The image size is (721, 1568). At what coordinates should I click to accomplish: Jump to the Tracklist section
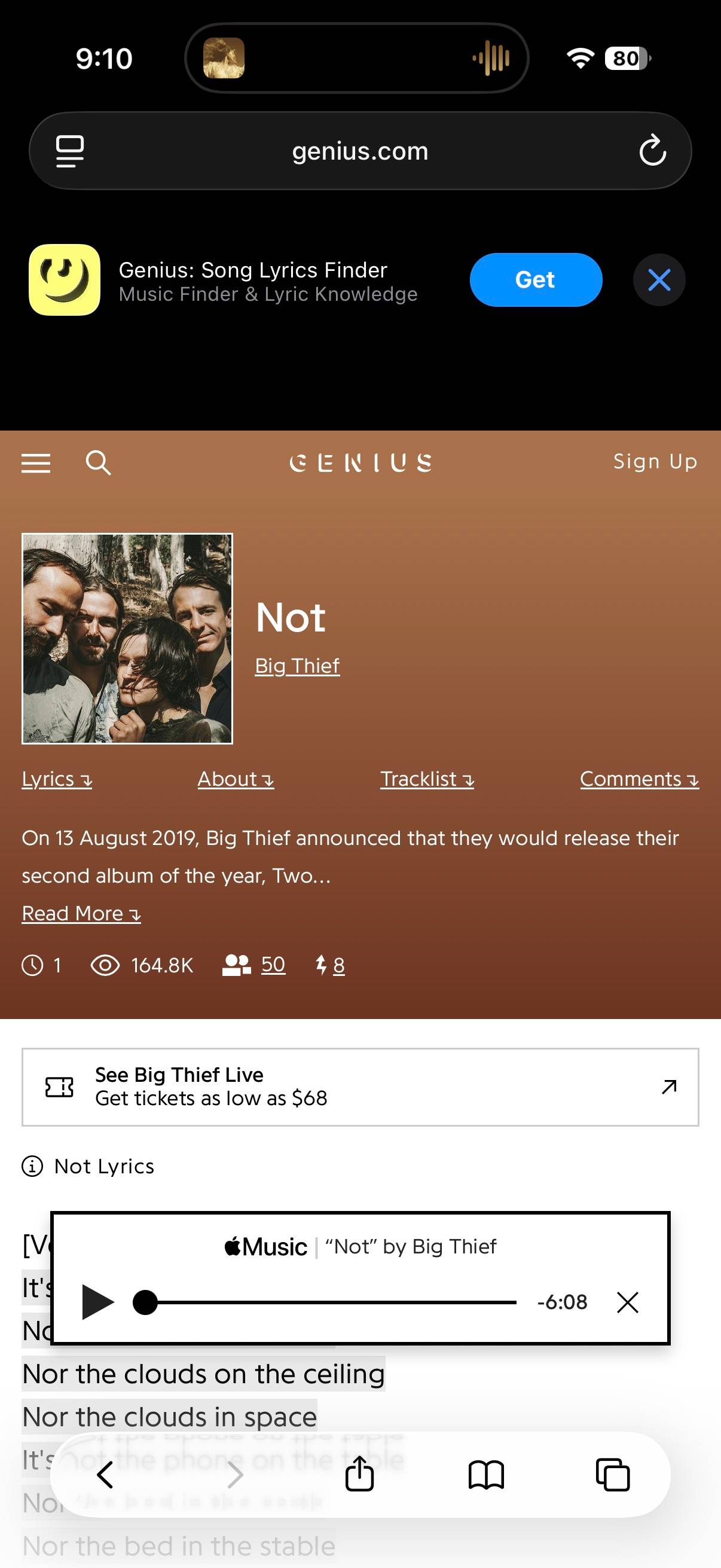(x=426, y=779)
